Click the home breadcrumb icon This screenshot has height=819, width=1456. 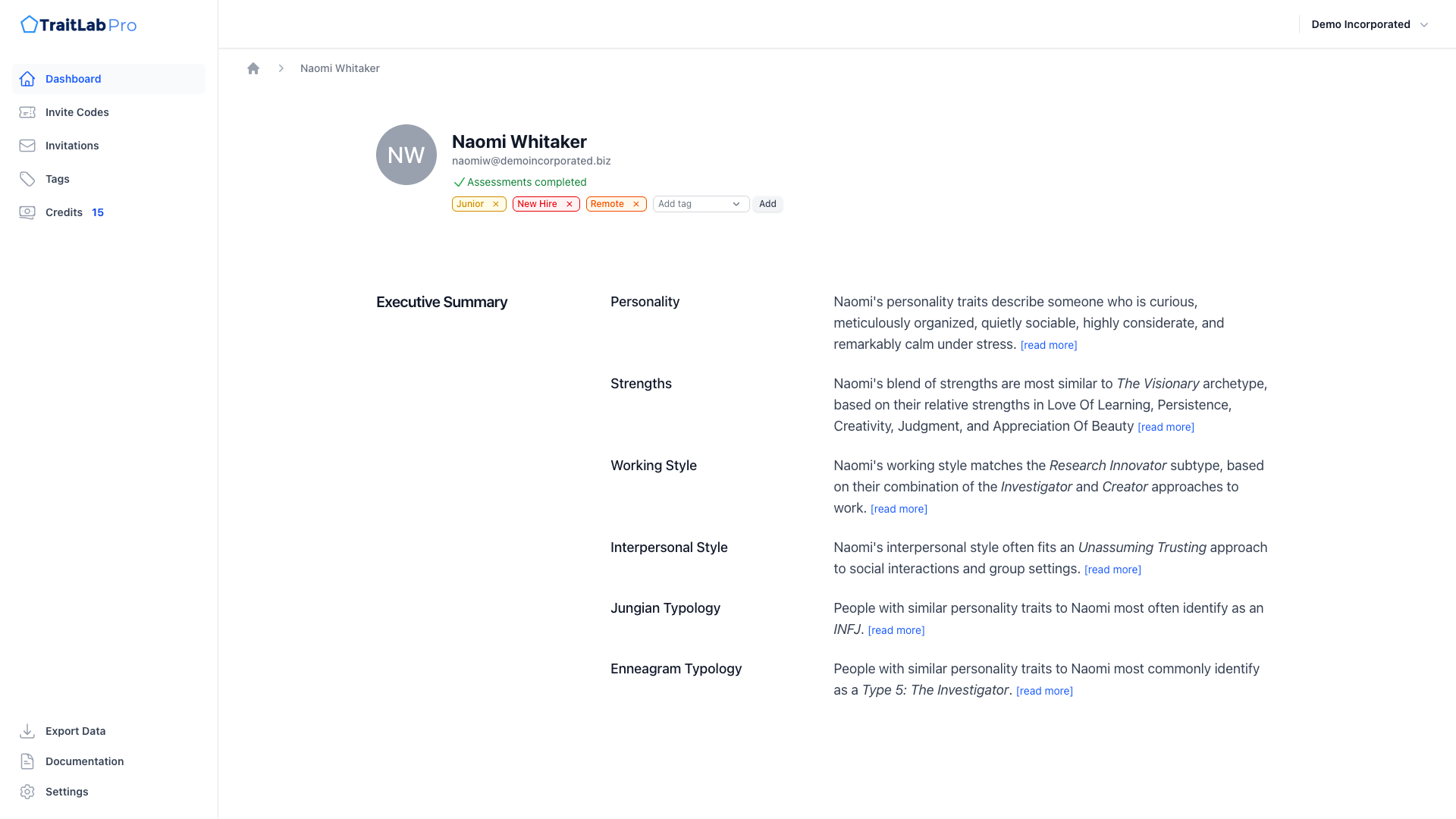253,68
